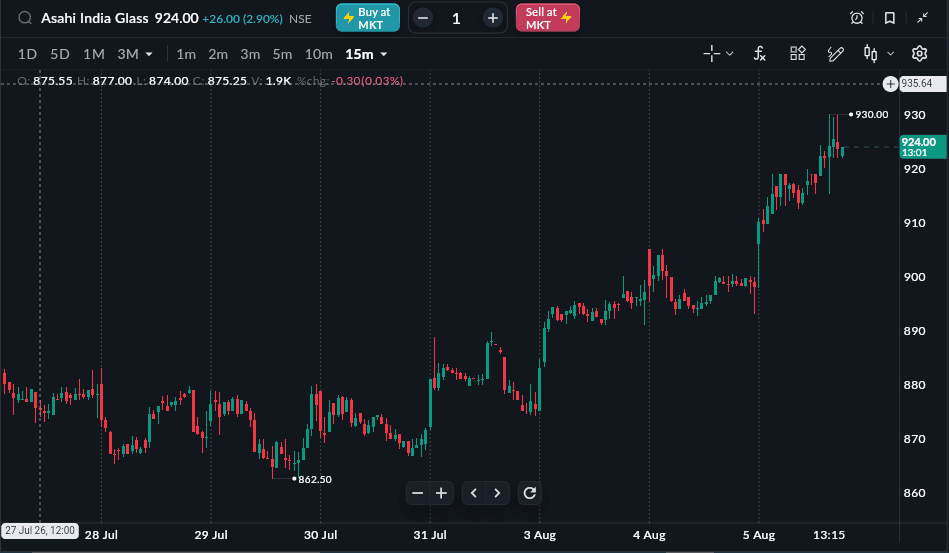Set a price alert using alarm icon
This screenshot has width=949, height=553.
pos(857,18)
